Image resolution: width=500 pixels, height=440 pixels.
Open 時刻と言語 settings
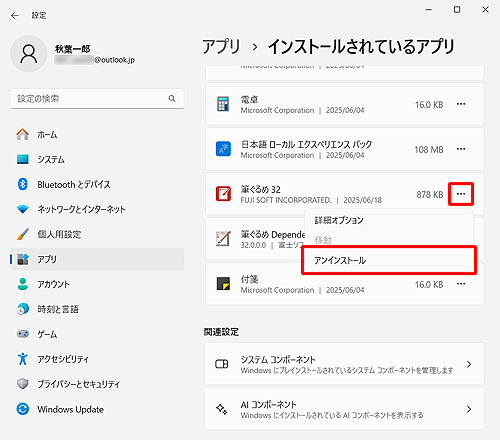click(97, 309)
